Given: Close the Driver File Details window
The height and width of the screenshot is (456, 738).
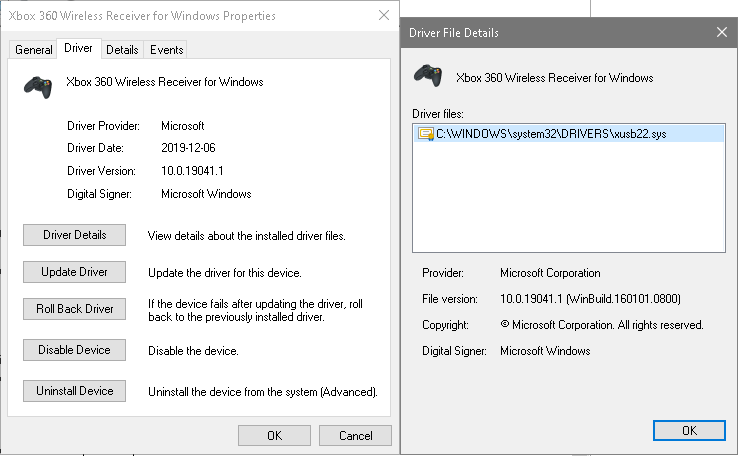Looking at the screenshot, I should pyautogui.click(x=722, y=32).
